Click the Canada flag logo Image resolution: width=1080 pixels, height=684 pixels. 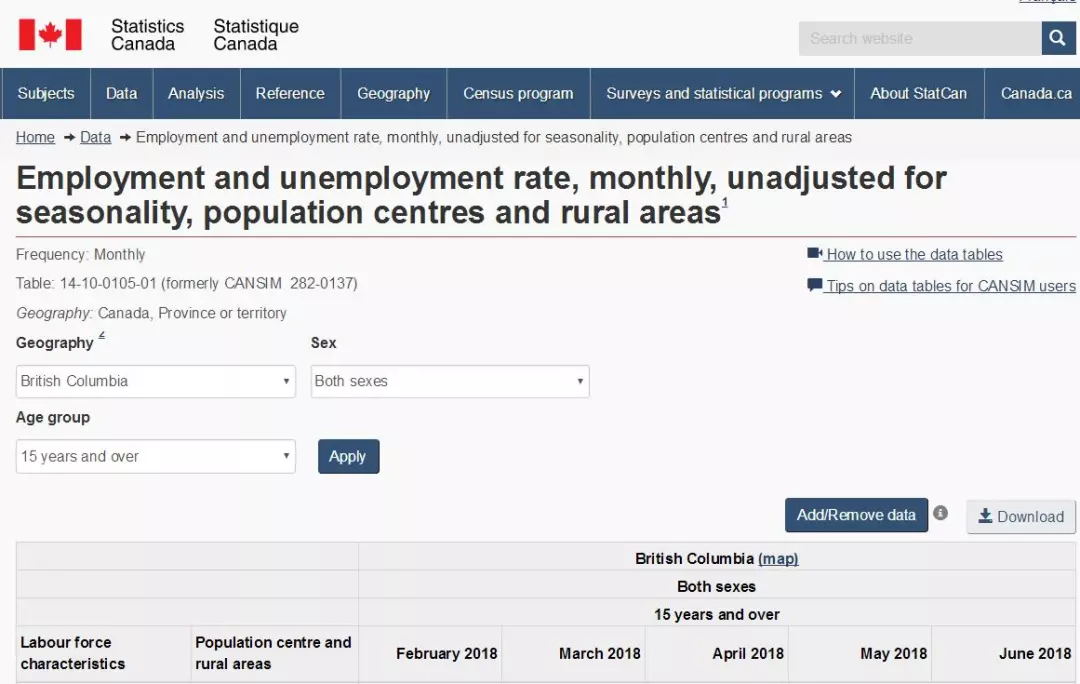[x=50, y=35]
